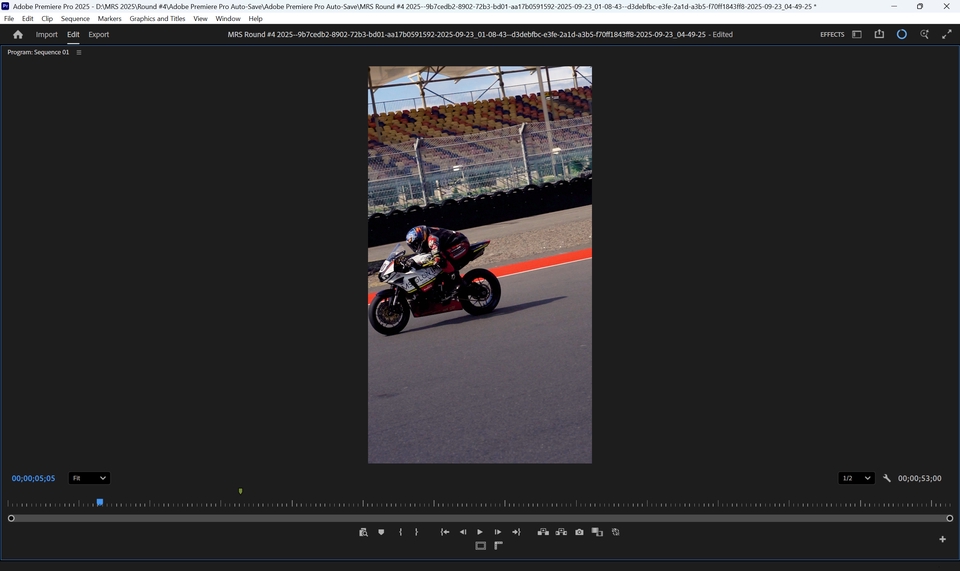Open Program monitor panel menu
The image size is (960, 571).
pyautogui.click(x=79, y=52)
